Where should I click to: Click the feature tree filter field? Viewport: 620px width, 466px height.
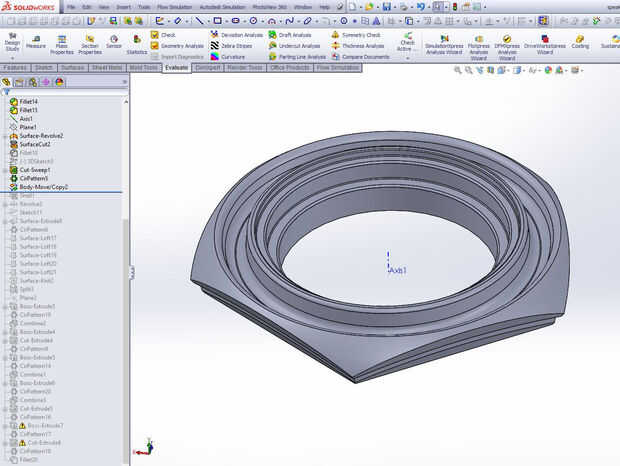(64, 92)
